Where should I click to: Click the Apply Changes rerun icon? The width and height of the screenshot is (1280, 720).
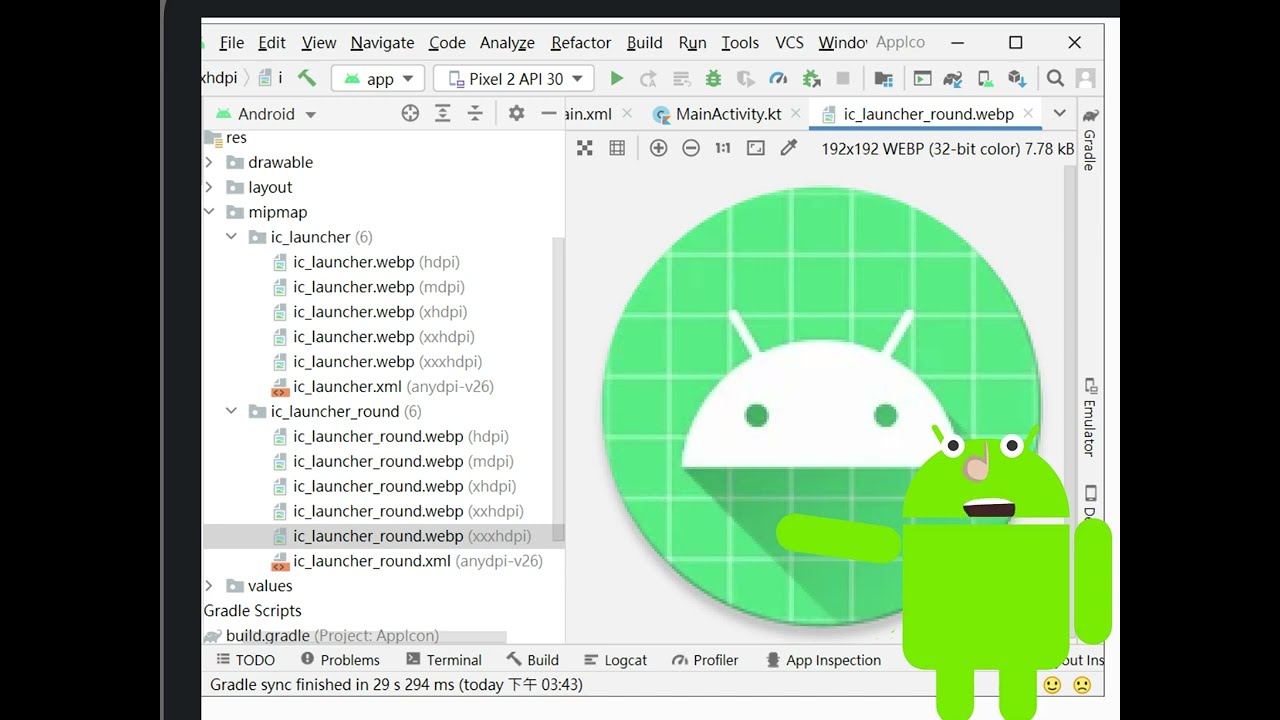[648, 78]
